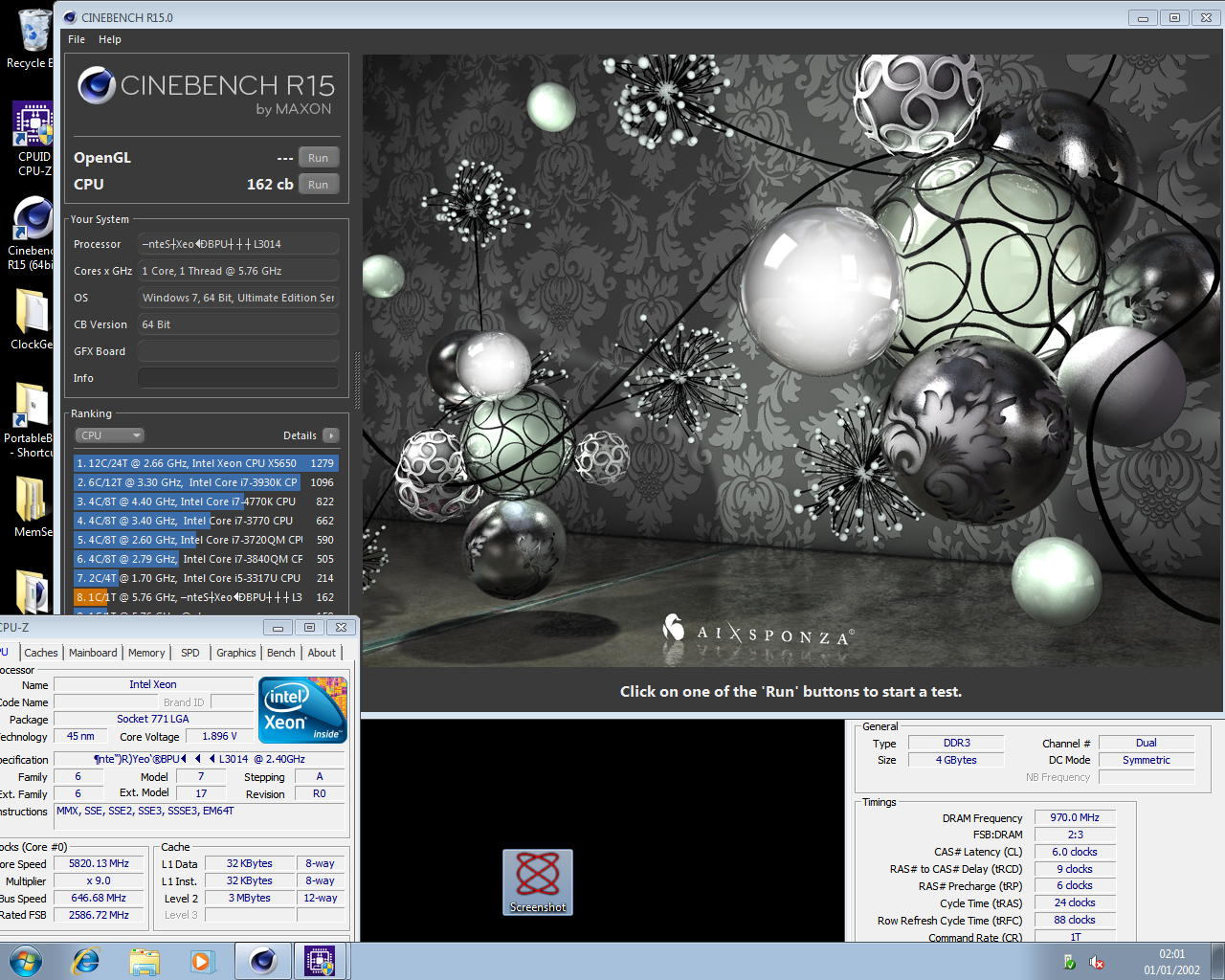
Task: Run the CPU benchmark
Action: [x=319, y=185]
